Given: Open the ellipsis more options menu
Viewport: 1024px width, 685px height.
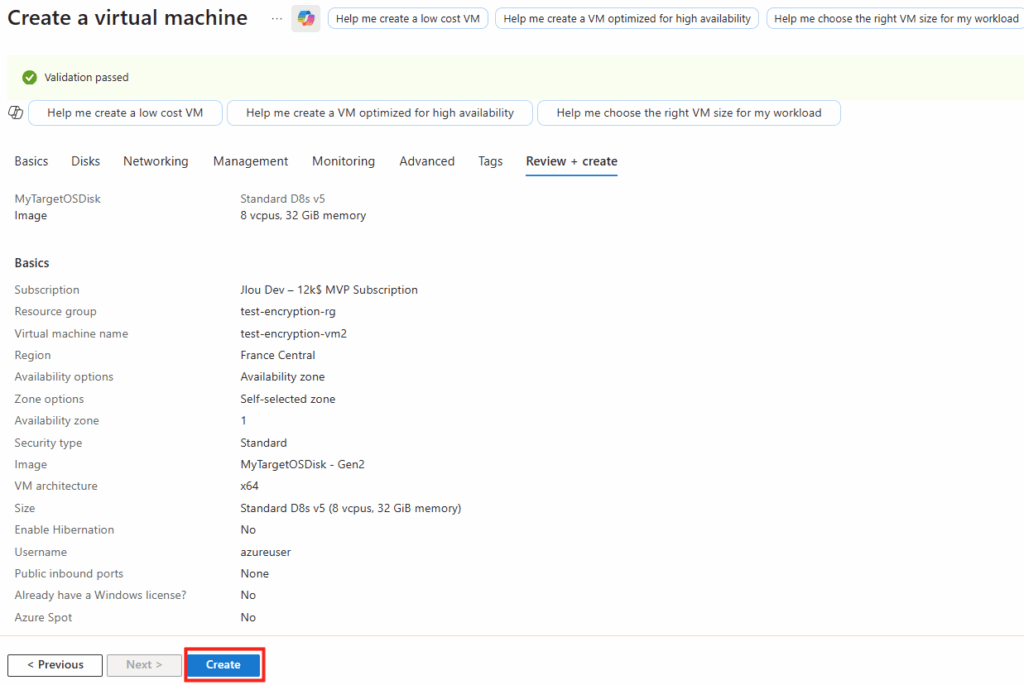Looking at the screenshot, I should pos(277,18).
